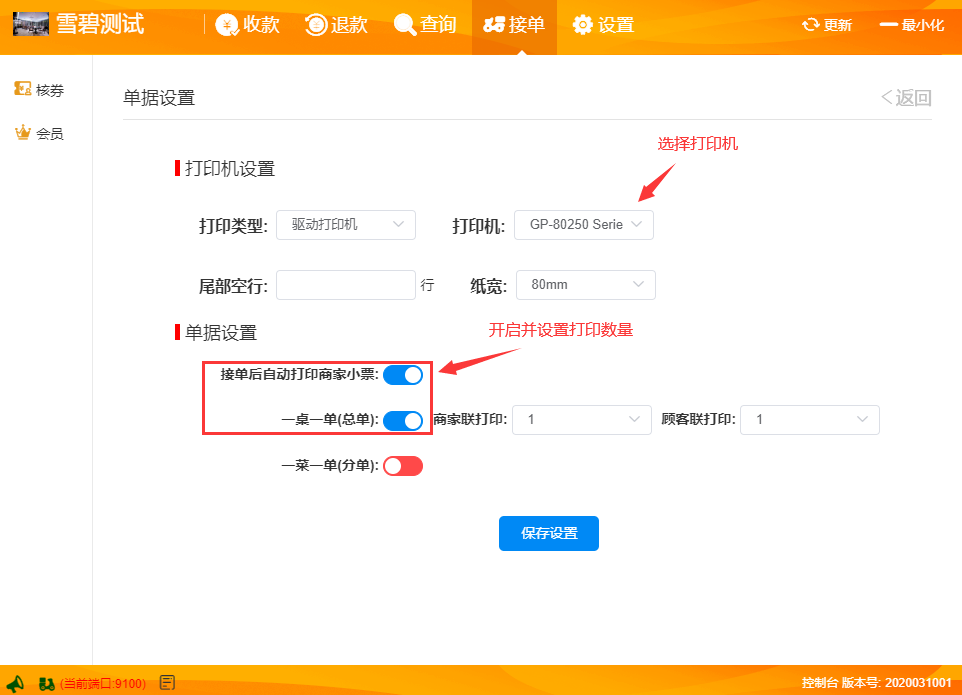This screenshot has width=962, height=695.
Task: Enable the 一菜一单(分单) switch
Action: tap(403, 466)
